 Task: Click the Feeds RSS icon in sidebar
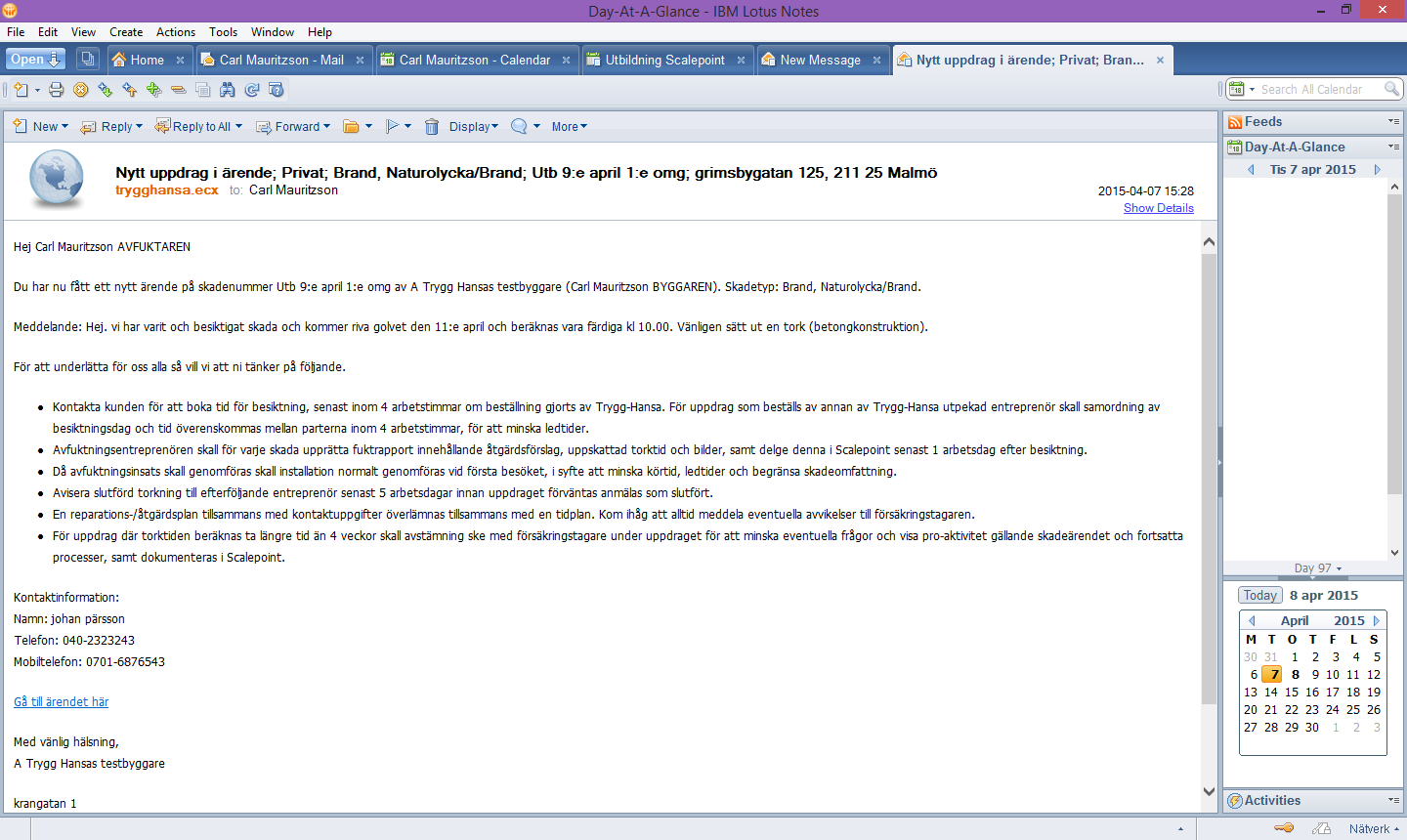pos(1235,122)
